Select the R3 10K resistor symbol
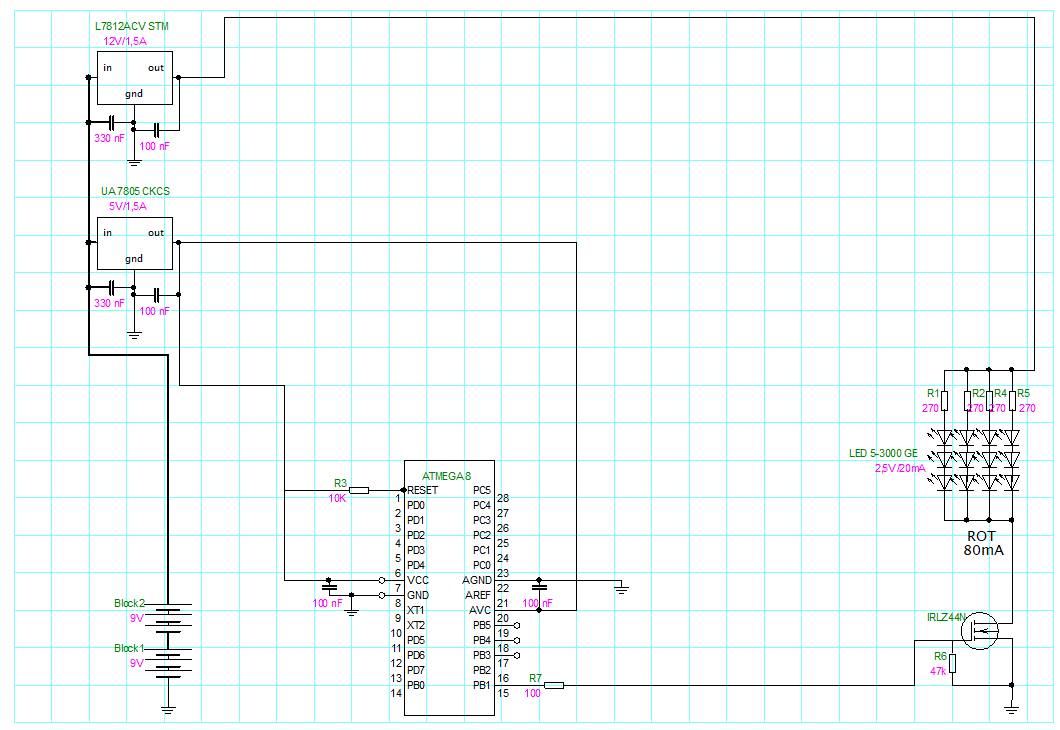This screenshot has height=730, width=1060. (x=359, y=491)
